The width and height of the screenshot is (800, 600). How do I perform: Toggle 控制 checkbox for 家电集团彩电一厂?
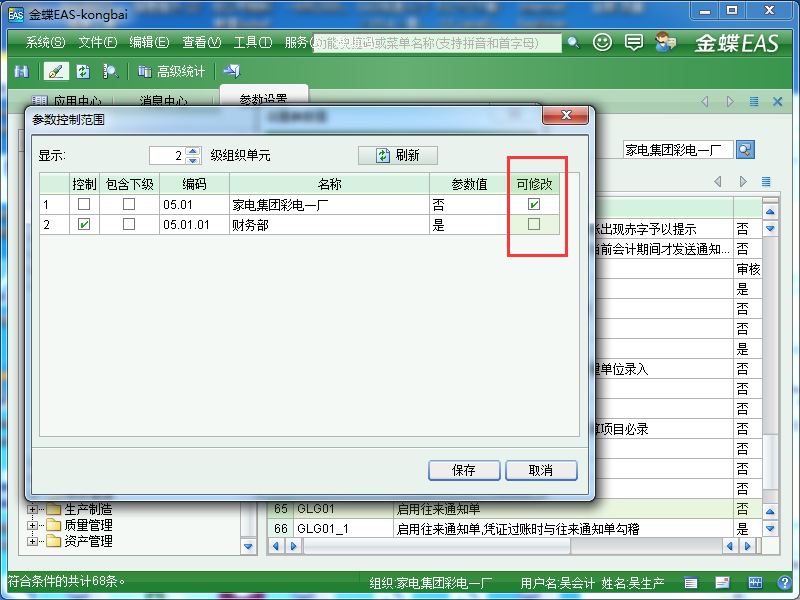pyautogui.click(x=84, y=204)
